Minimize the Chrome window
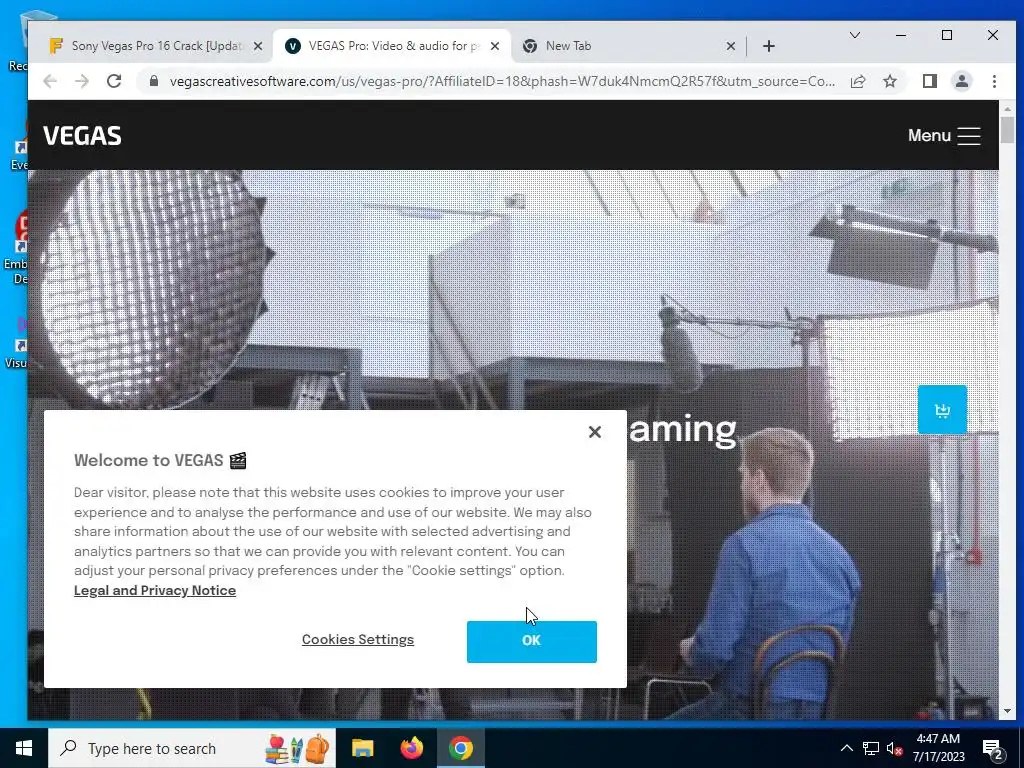This screenshot has width=1024, height=768. click(901, 35)
